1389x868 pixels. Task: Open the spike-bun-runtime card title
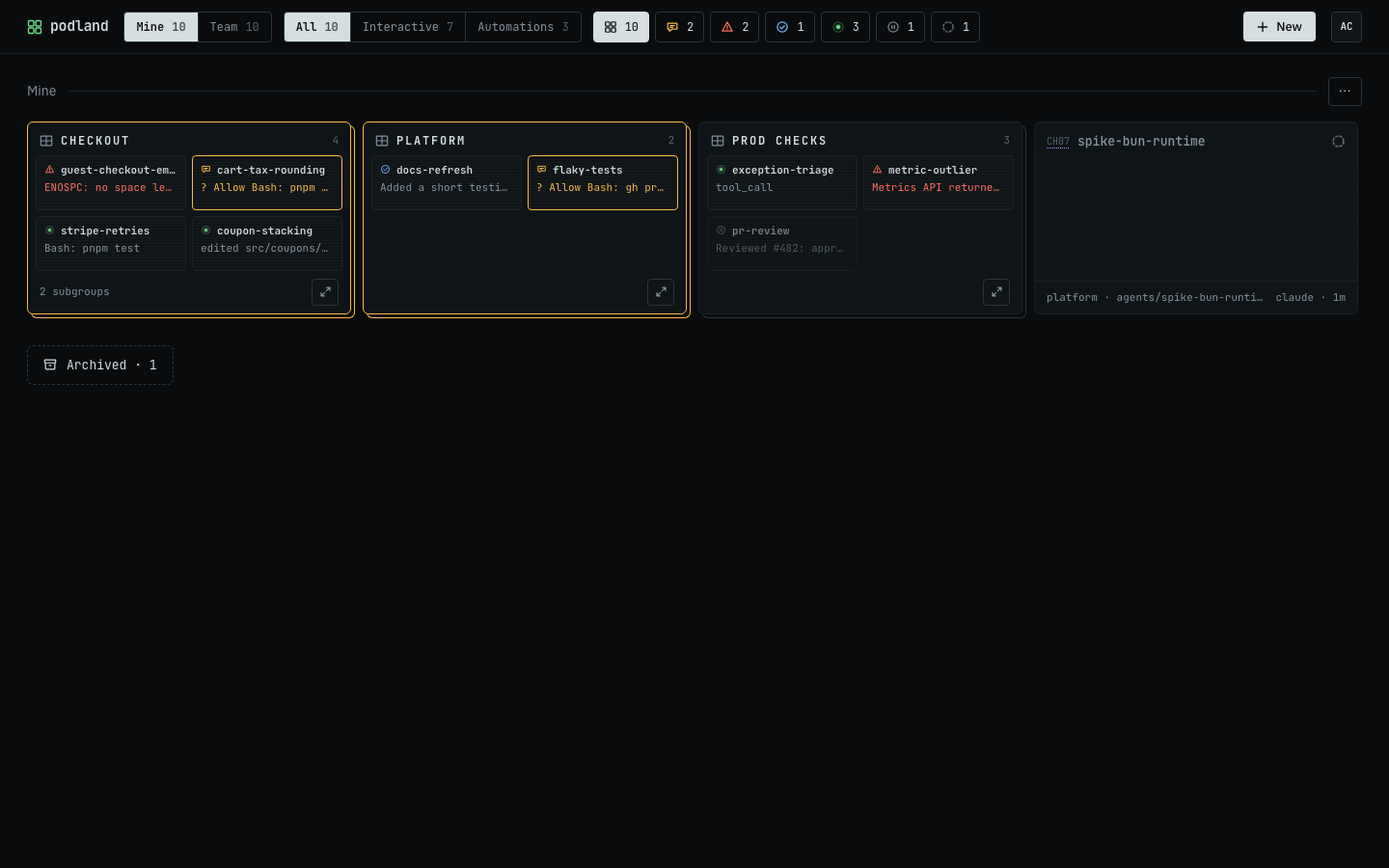pyautogui.click(x=1141, y=142)
